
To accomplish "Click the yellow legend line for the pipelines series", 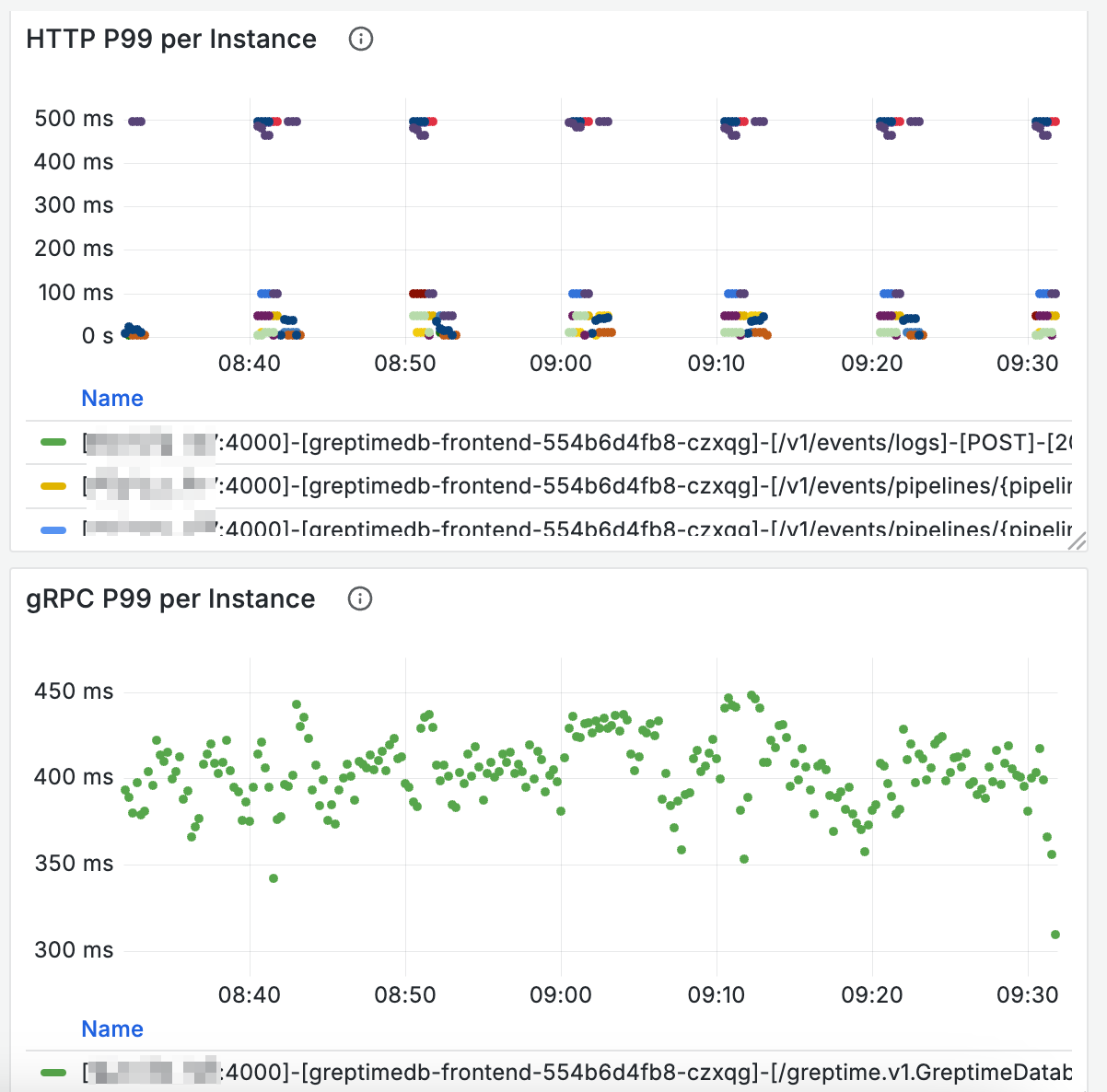I will [x=53, y=487].
